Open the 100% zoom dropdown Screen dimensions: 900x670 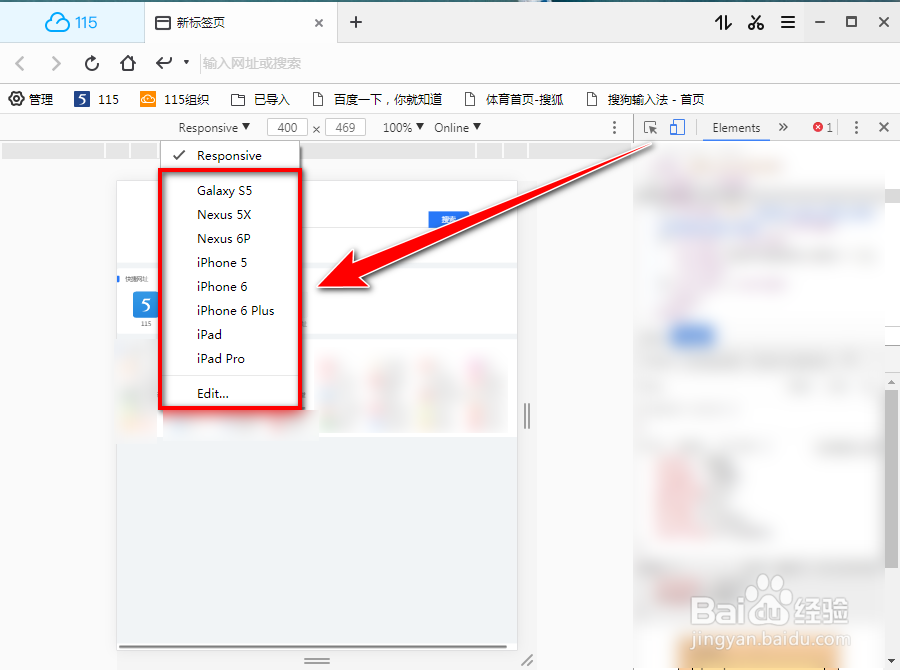403,127
